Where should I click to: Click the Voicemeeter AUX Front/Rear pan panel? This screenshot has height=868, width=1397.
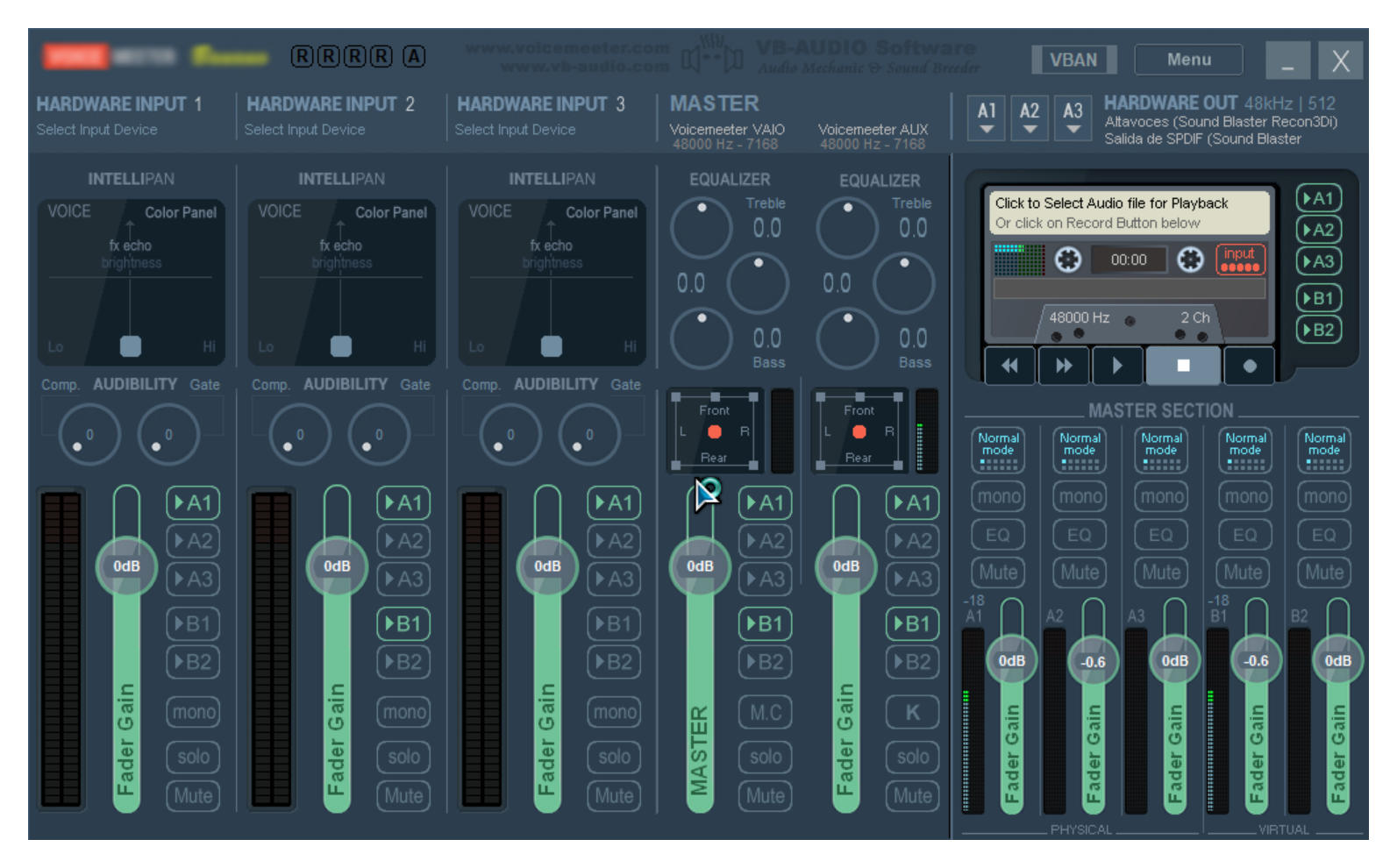(x=859, y=432)
